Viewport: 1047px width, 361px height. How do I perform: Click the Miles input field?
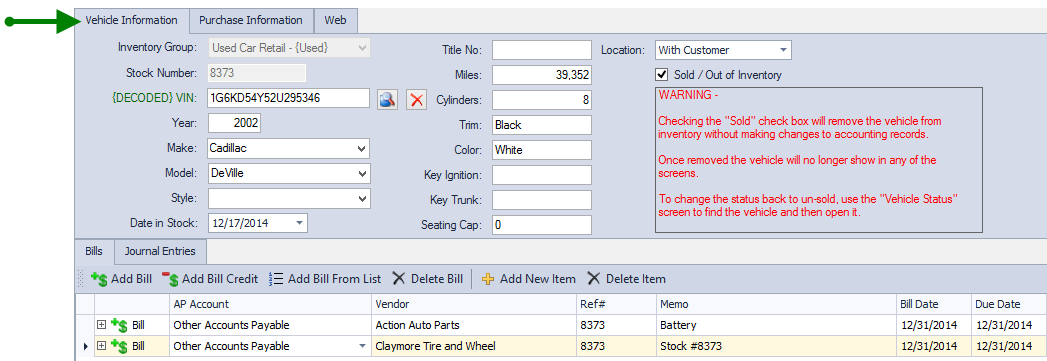click(x=542, y=75)
